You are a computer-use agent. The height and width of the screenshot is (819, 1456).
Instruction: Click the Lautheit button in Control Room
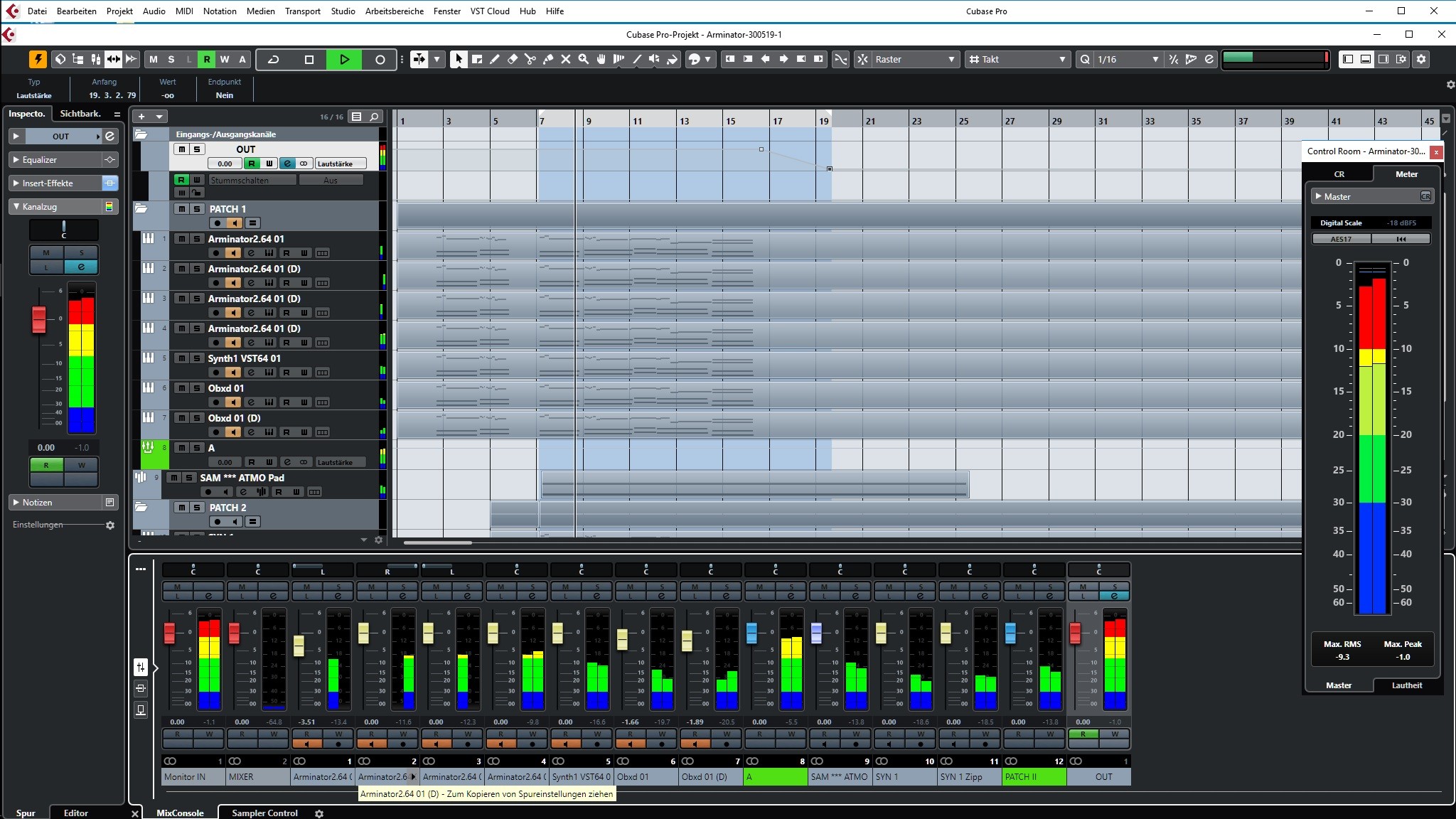pyautogui.click(x=1406, y=685)
